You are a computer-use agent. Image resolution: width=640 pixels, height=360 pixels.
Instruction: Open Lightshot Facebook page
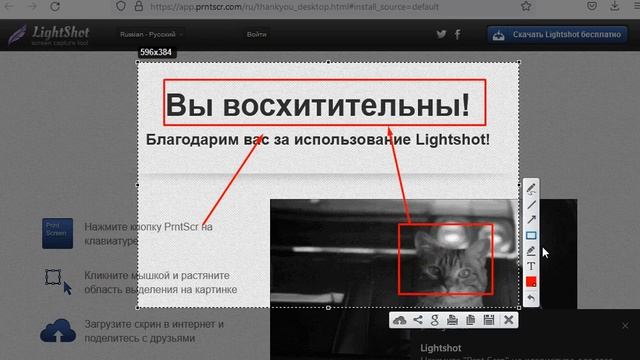coord(458,34)
